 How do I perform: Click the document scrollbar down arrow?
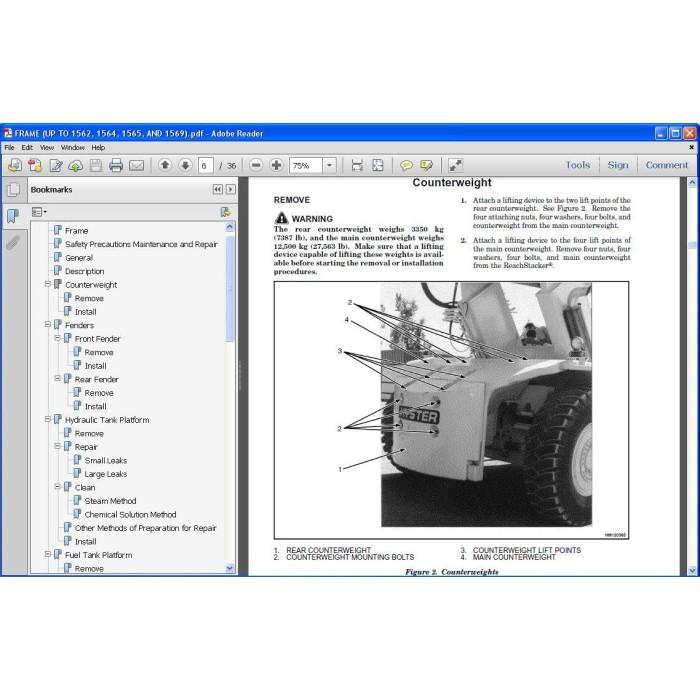[692, 571]
